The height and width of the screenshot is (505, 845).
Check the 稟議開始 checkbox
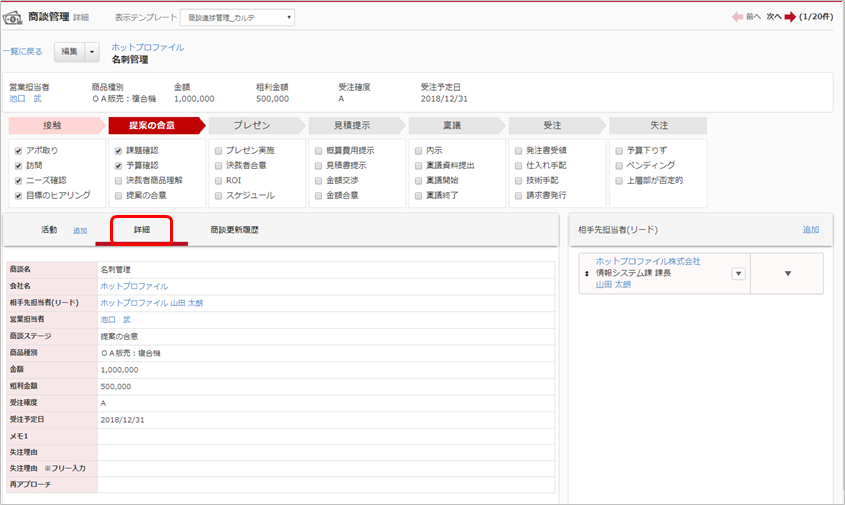point(418,181)
